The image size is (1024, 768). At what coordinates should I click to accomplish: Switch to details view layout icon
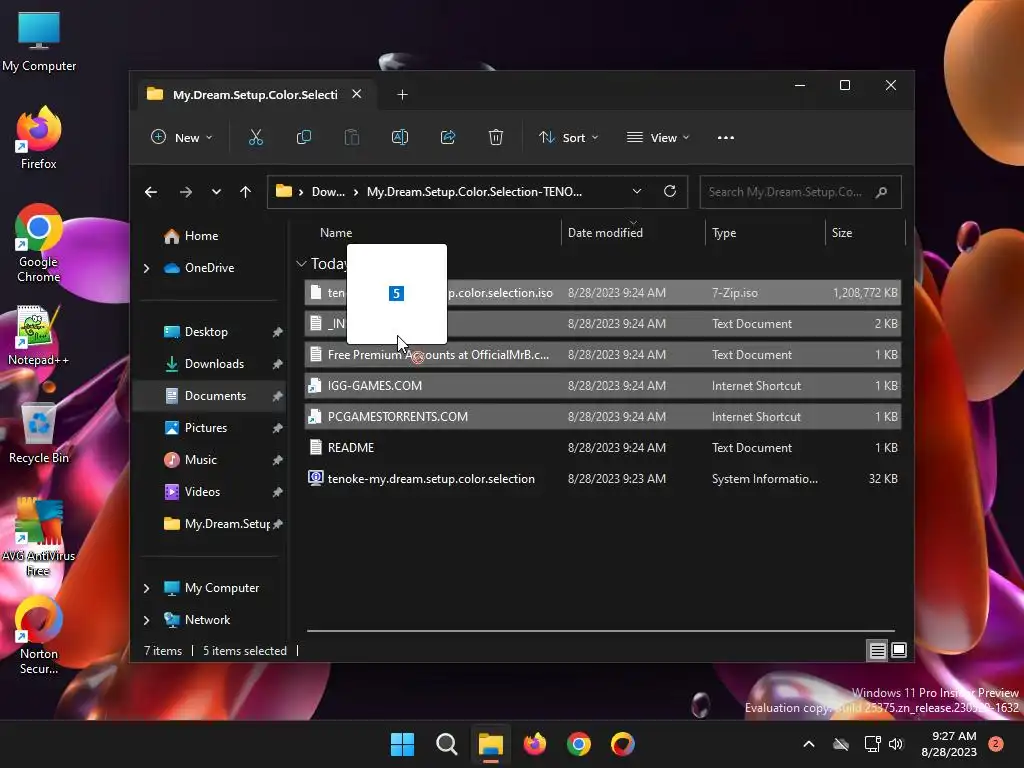(877, 650)
